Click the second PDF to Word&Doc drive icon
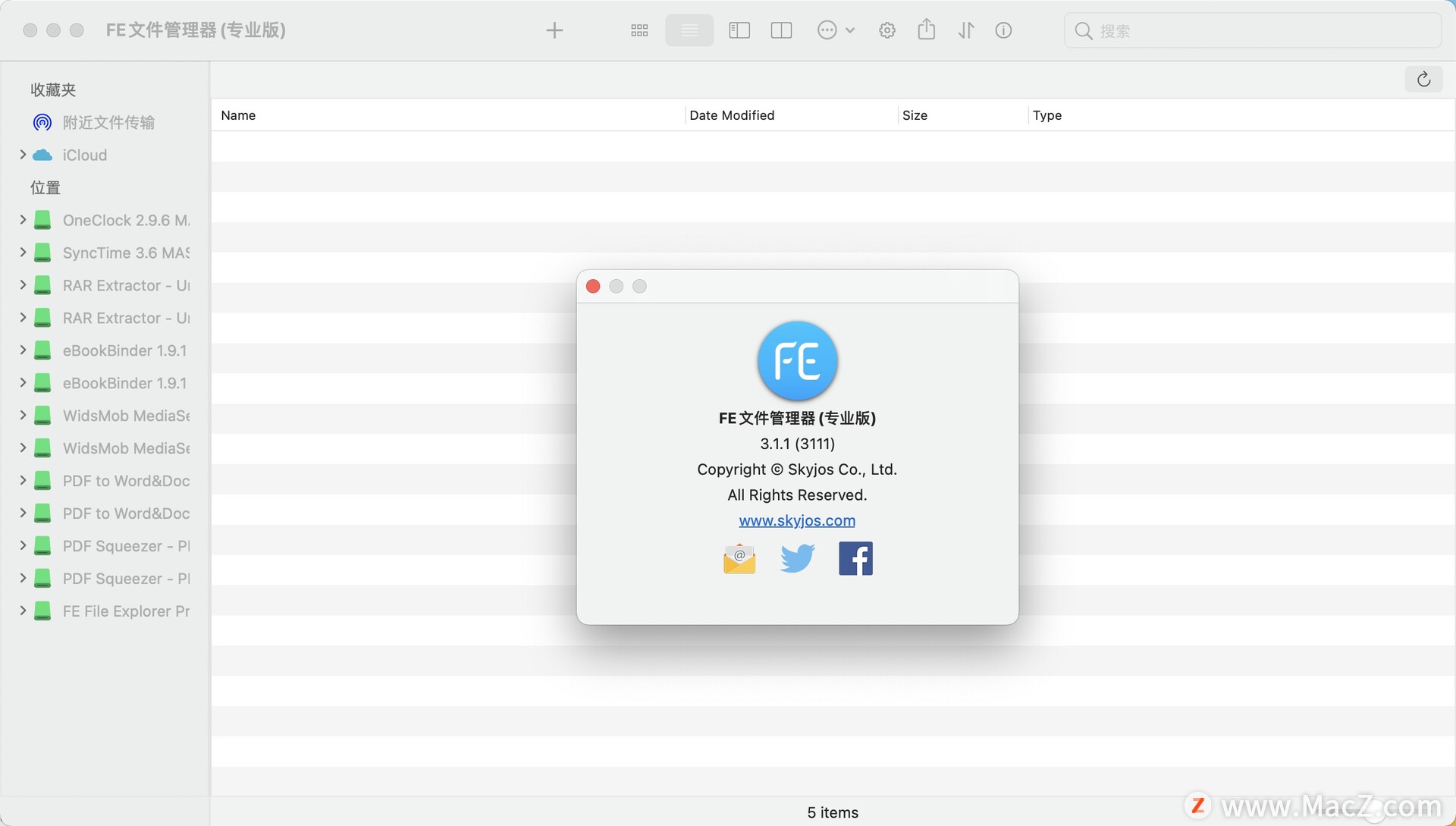Image resolution: width=1456 pixels, height=826 pixels. [42, 514]
